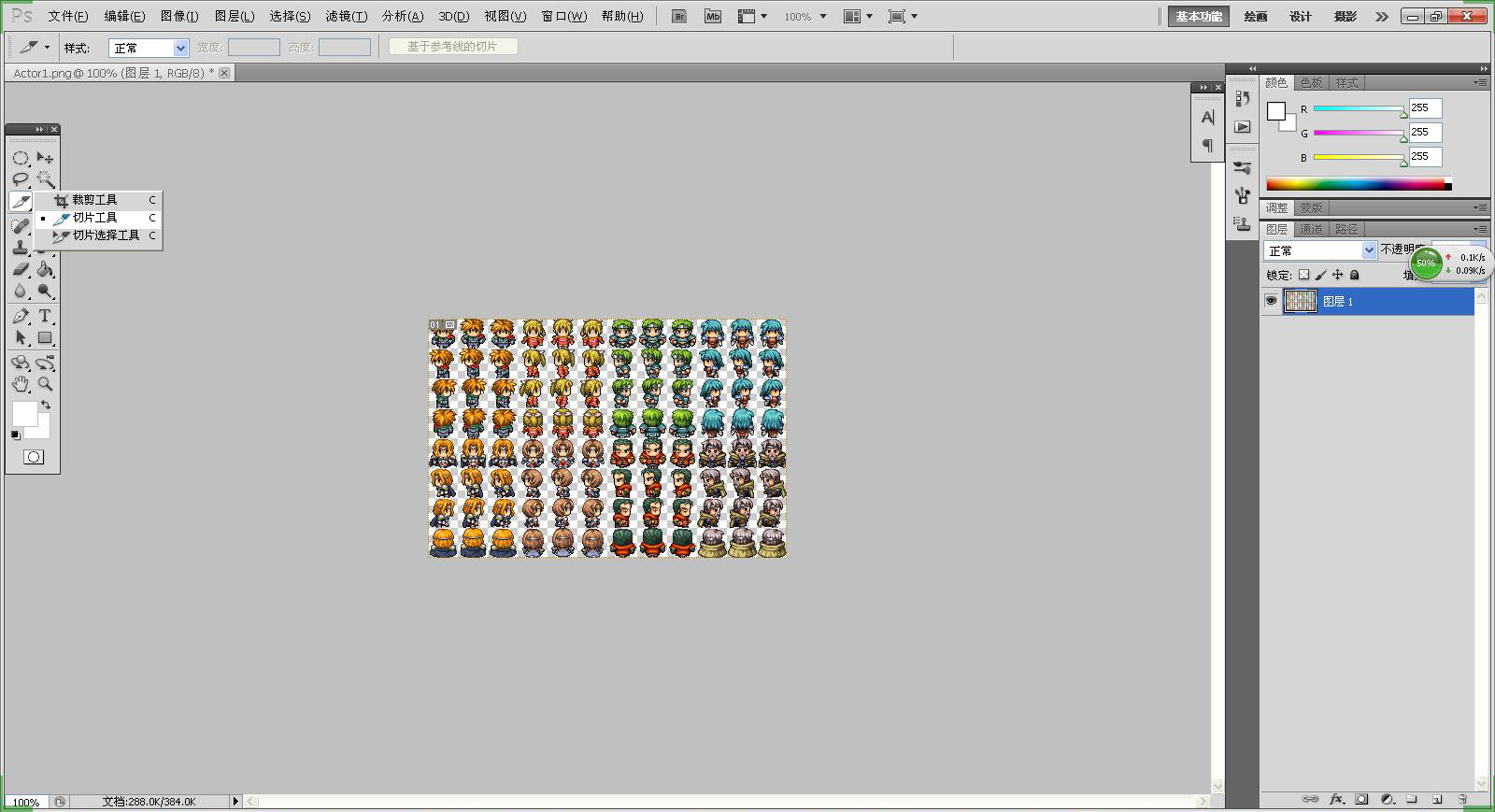1495x812 pixels.
Task: Select the Move tool
Action: pos(45,158)
